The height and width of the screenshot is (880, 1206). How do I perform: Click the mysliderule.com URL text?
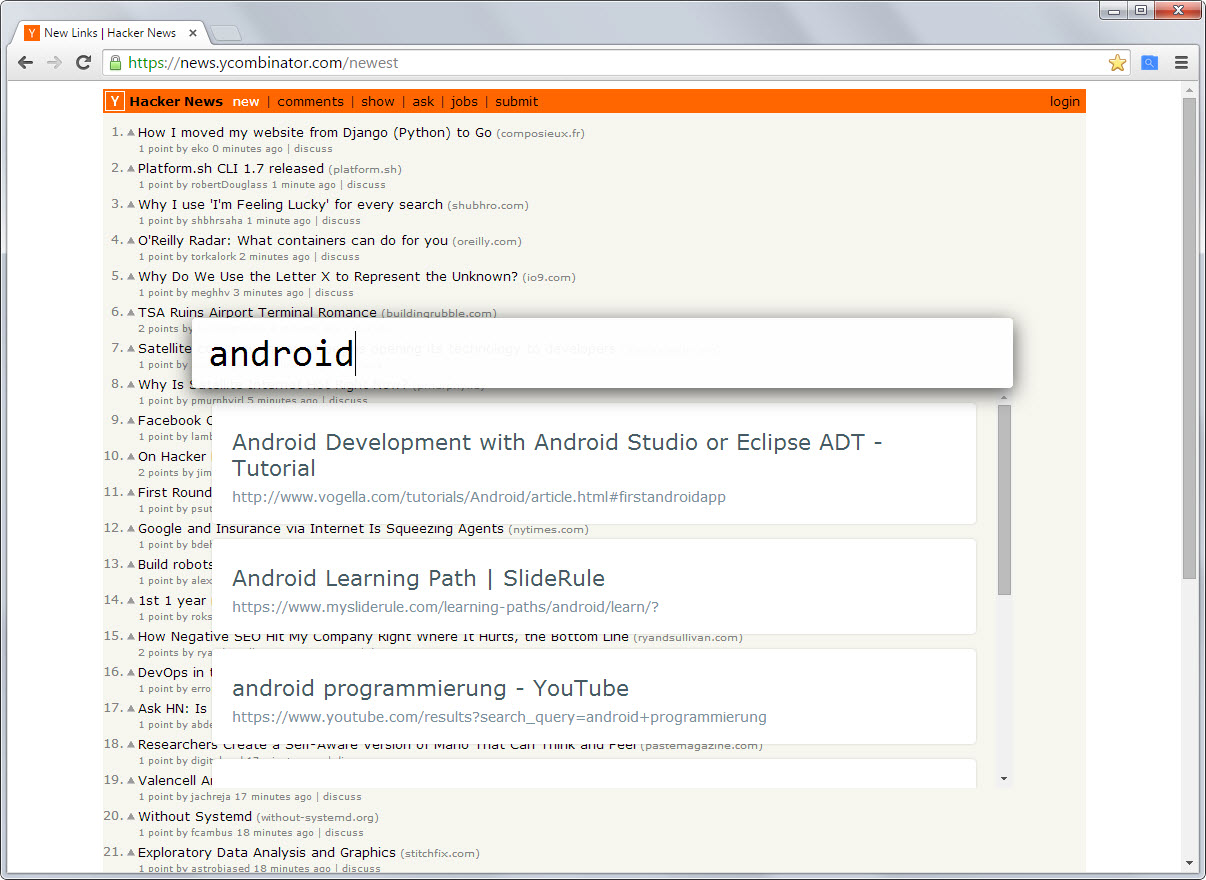click(445, 607)
